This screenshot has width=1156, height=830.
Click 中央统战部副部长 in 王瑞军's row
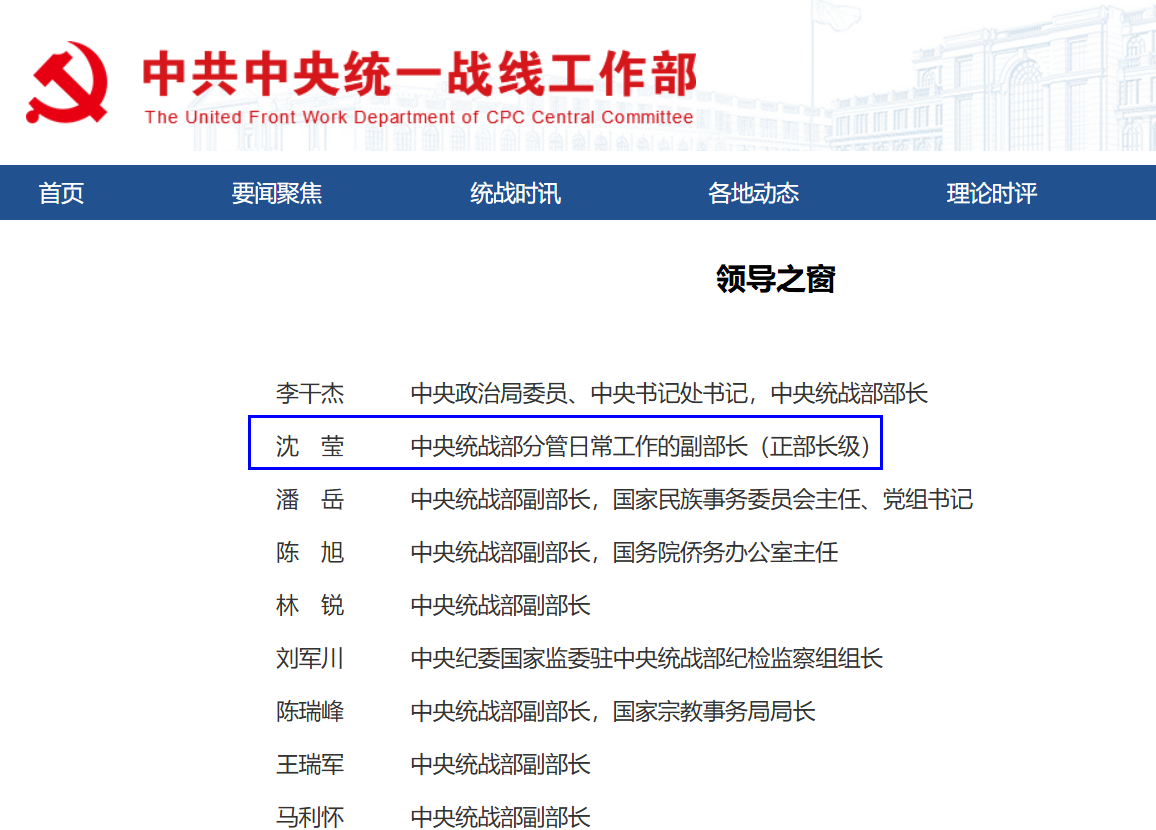[501, 764]
